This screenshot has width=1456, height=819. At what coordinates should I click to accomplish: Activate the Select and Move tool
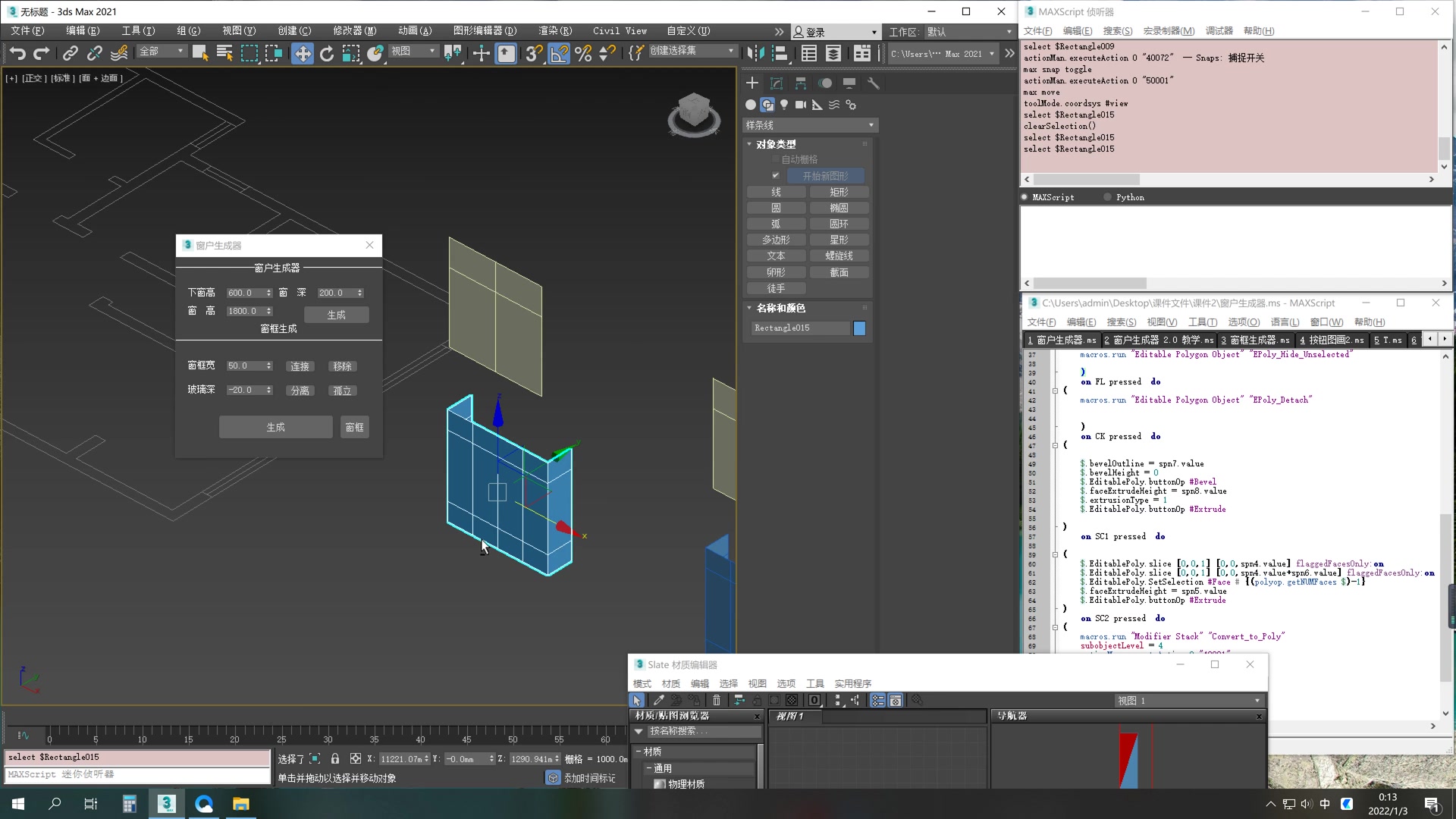302,53
